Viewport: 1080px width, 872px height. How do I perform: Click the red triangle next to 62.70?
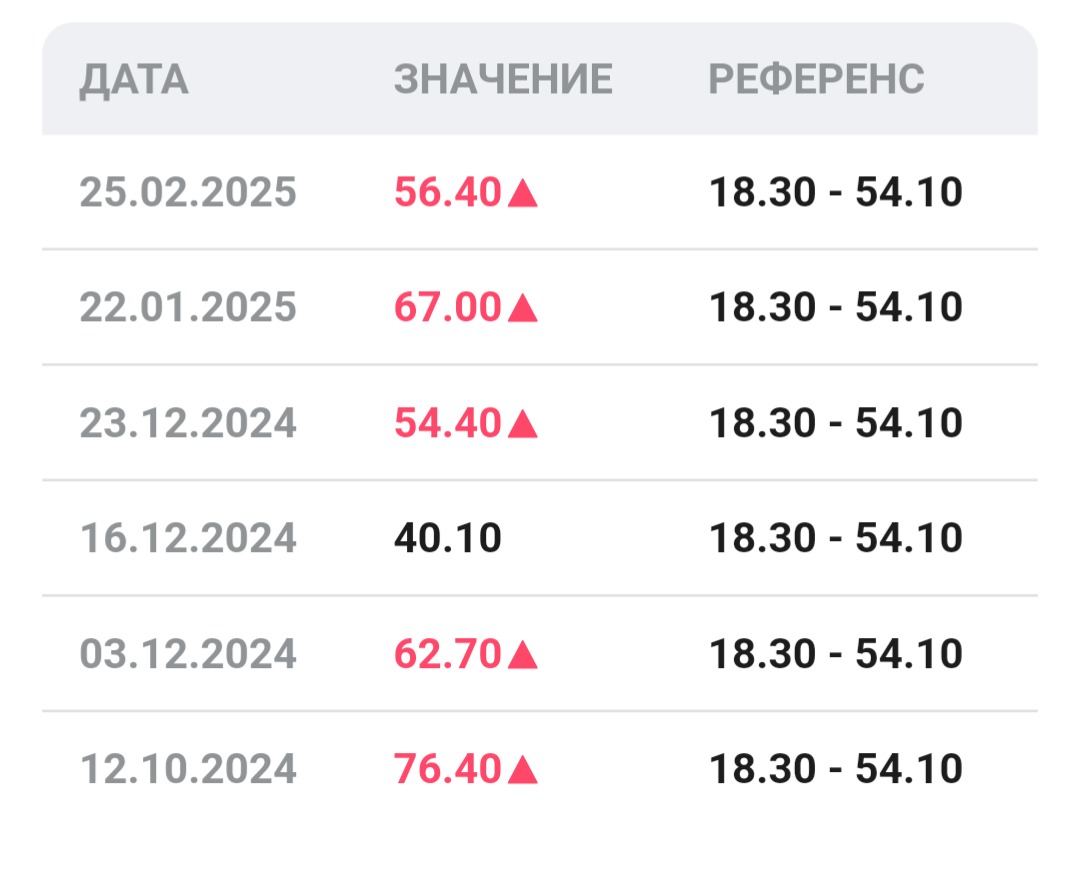(x=523, y=656)
